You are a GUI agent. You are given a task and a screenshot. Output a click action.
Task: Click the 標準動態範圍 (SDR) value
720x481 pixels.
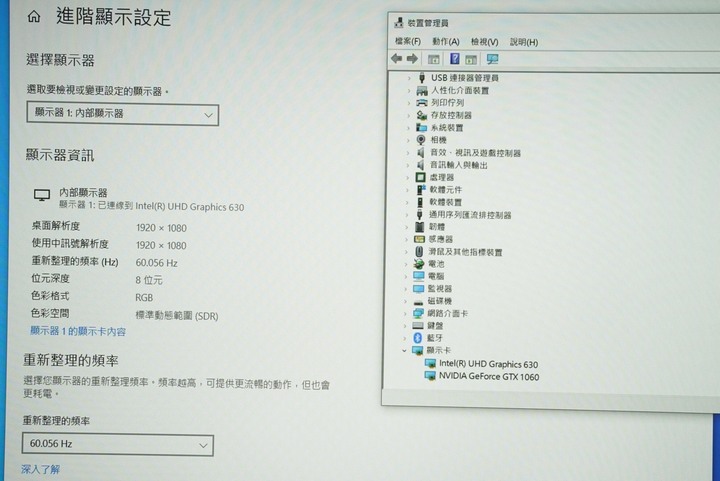tap(177, 316)
